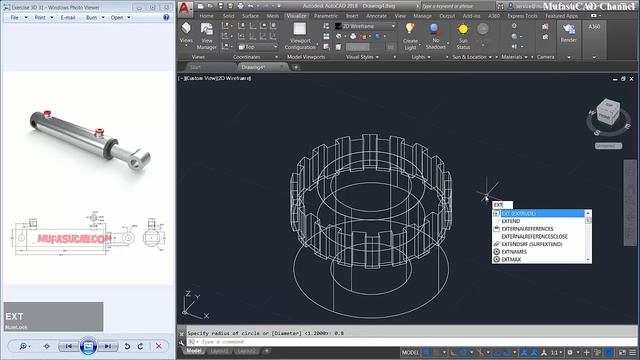Toggle MODEL space button in status bar

point(411,353)
